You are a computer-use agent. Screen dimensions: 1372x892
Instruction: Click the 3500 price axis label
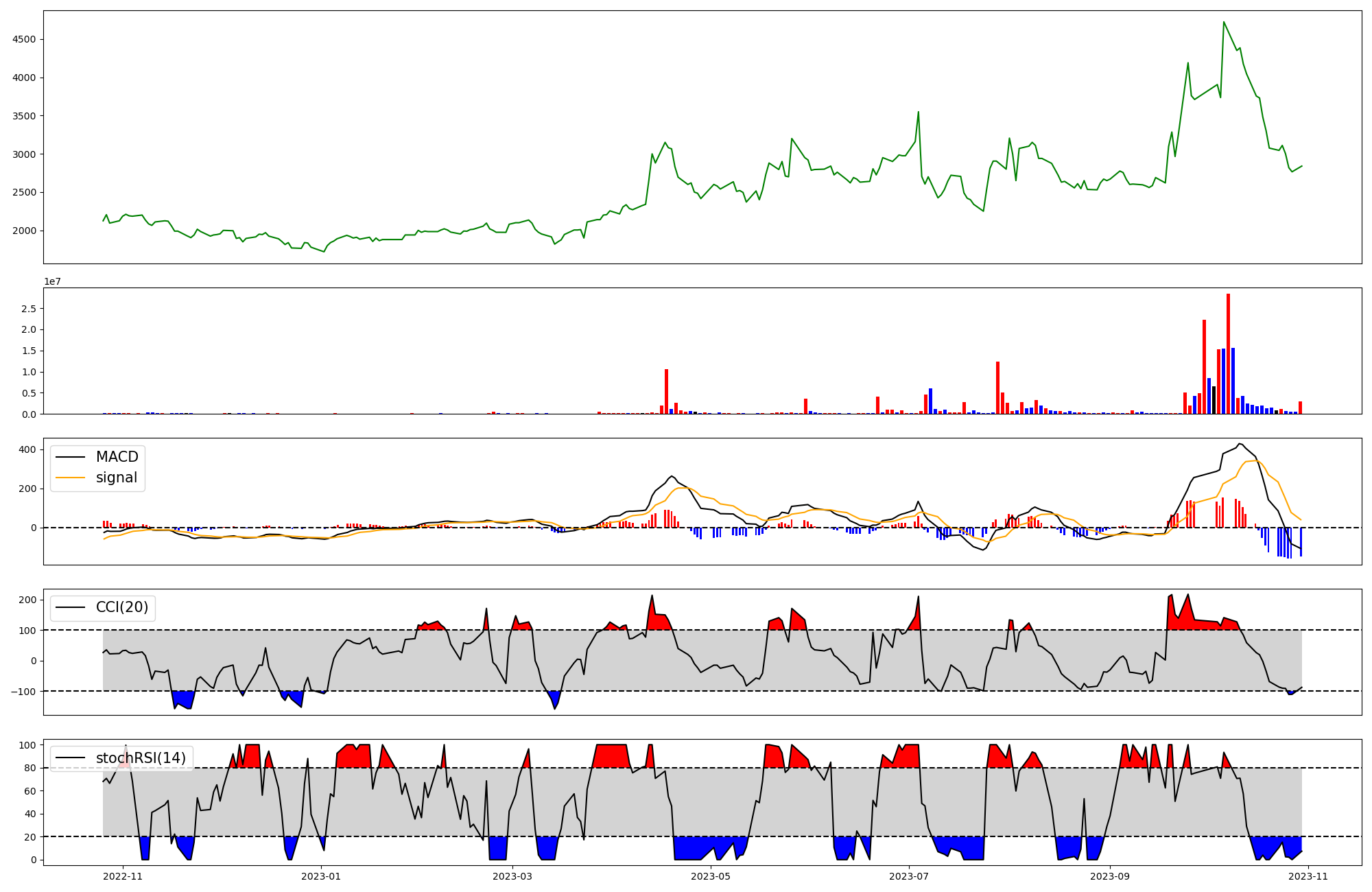(x=24, y=116)
